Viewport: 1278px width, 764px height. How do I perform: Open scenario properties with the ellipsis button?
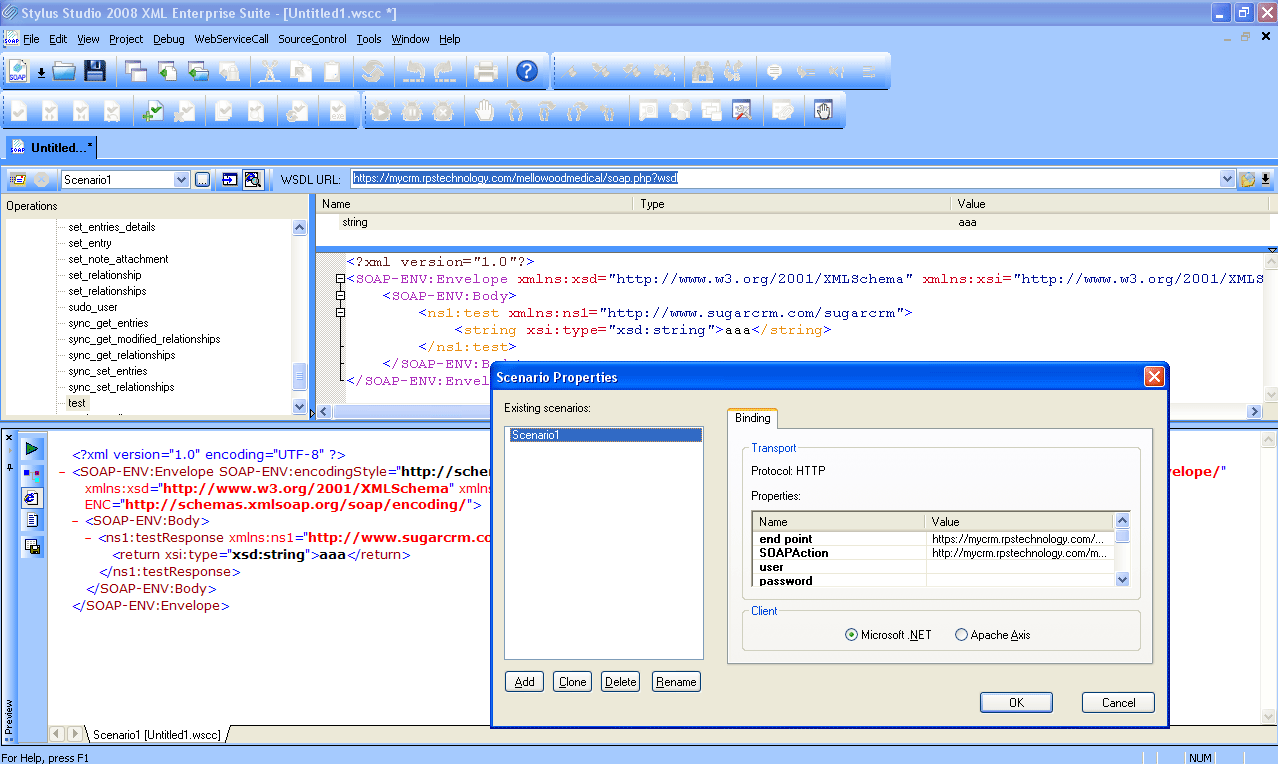click(203, 180)
